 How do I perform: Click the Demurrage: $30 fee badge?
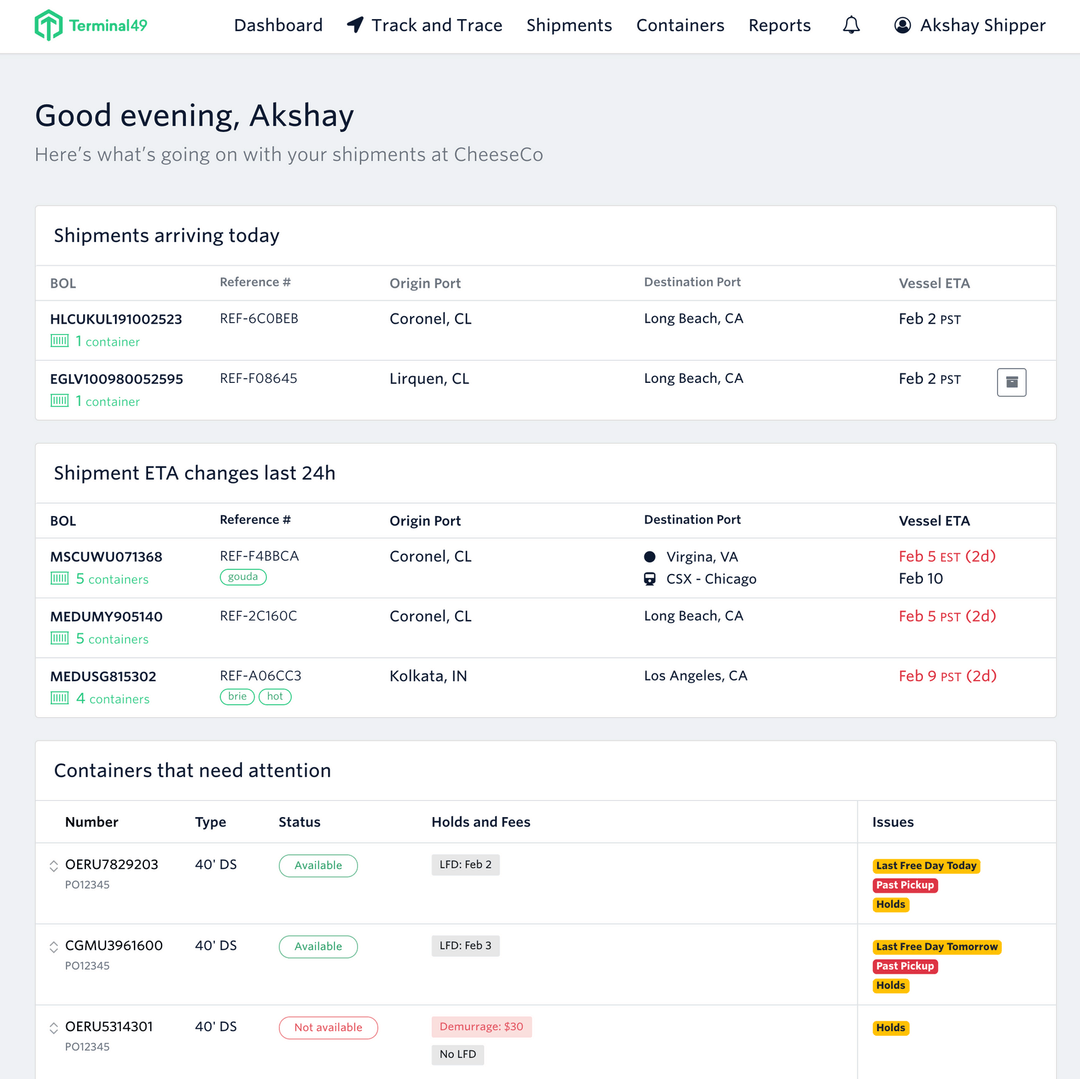click(481, 1026)
